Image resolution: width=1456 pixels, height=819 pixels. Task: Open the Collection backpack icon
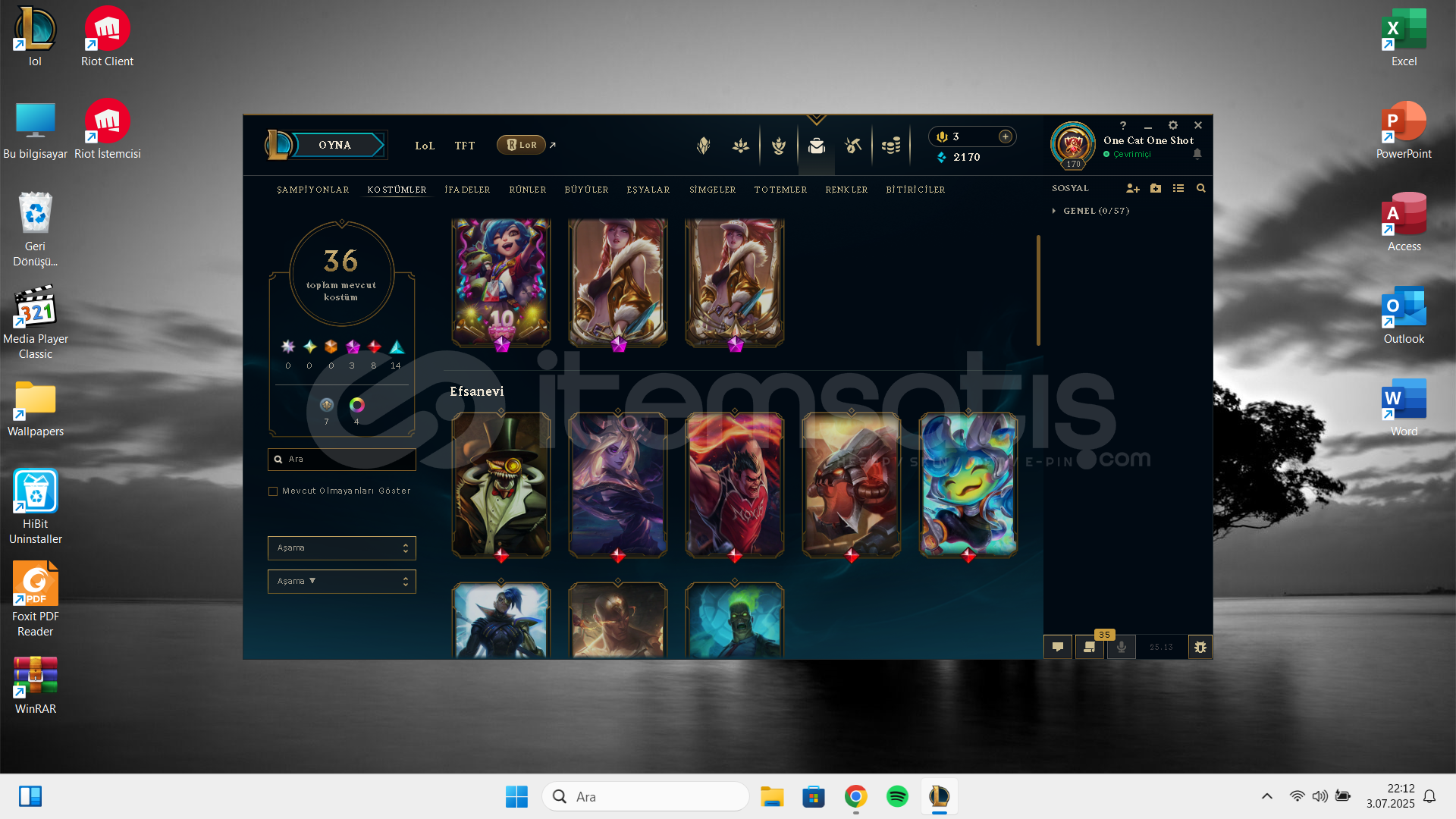(817, 145)
